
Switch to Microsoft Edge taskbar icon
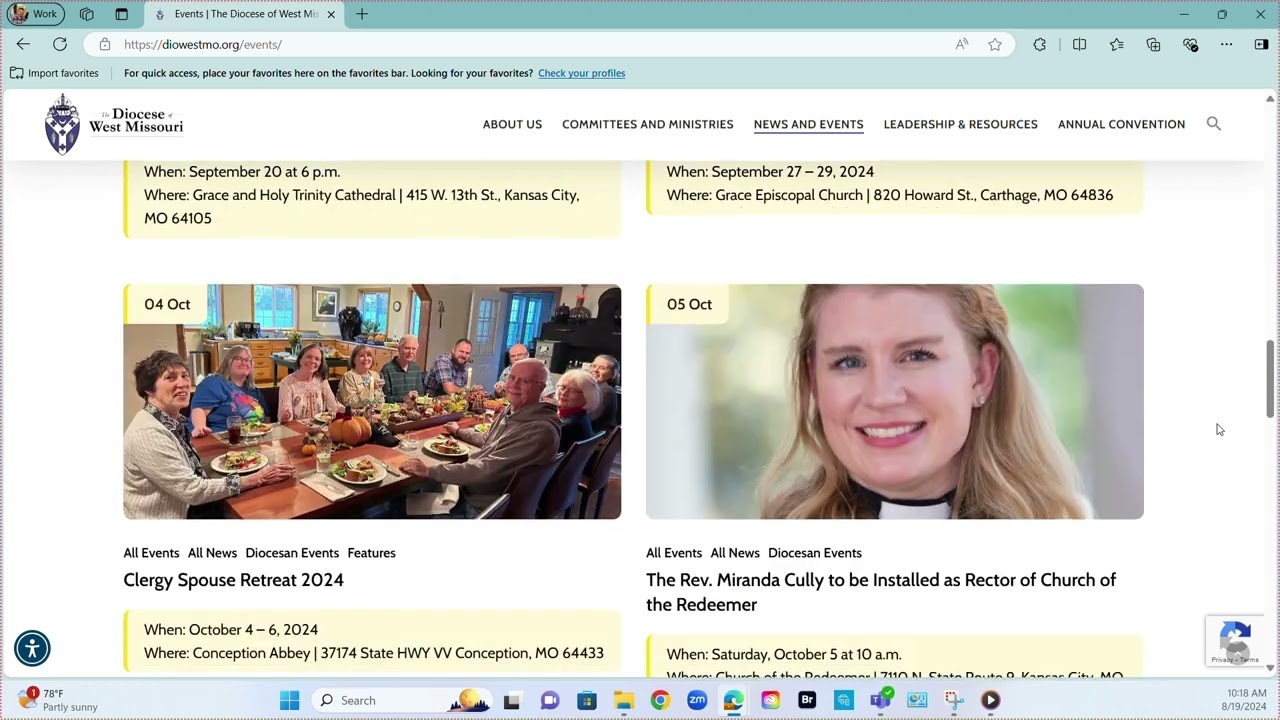click(734, 700)
